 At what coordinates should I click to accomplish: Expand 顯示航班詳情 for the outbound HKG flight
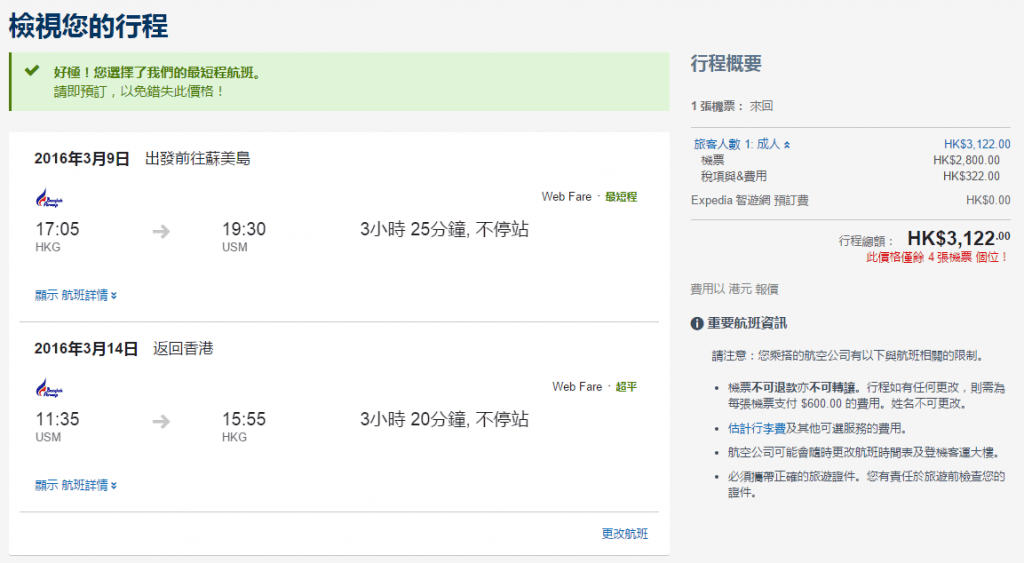76,295
